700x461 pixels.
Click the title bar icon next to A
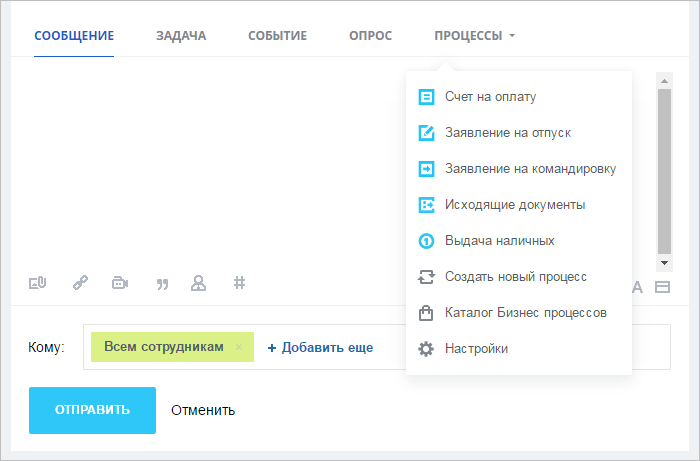coord(662,287)
